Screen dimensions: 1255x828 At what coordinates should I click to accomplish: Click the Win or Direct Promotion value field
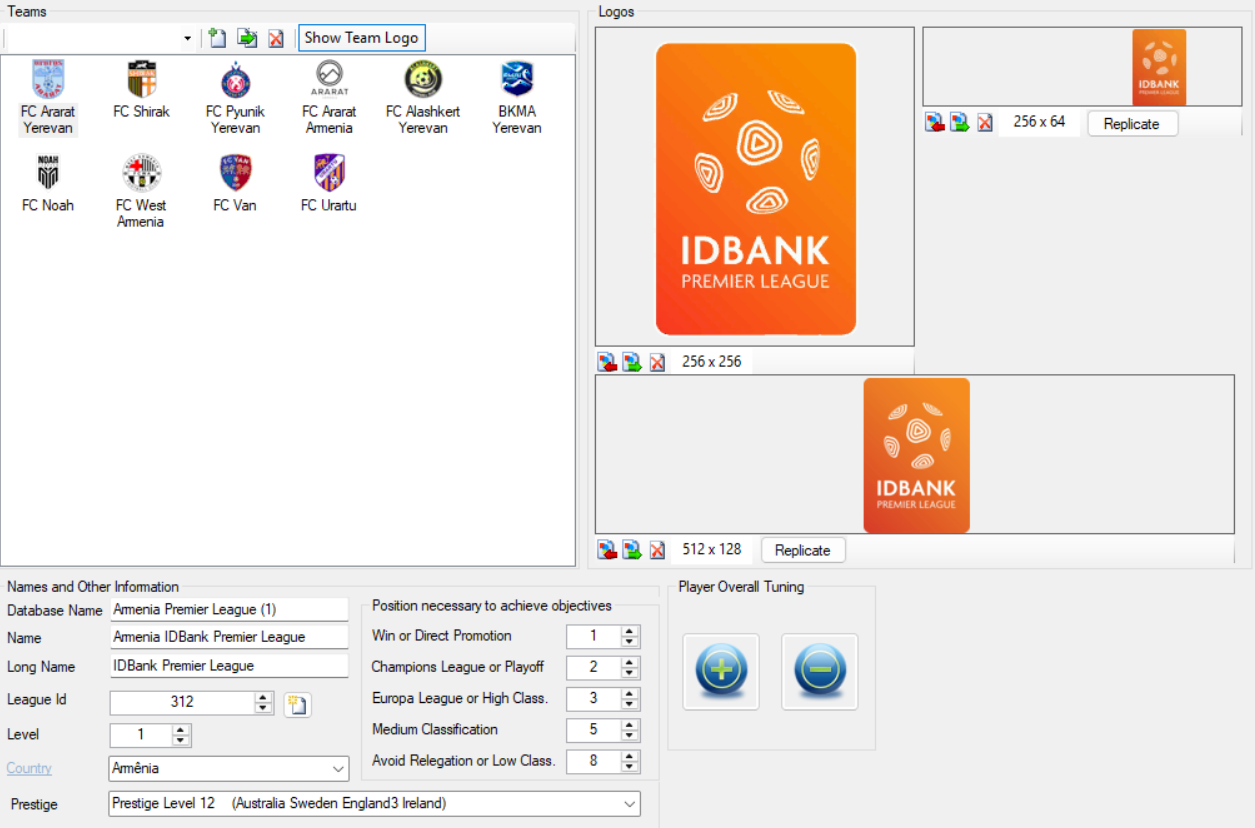(593, 636)
